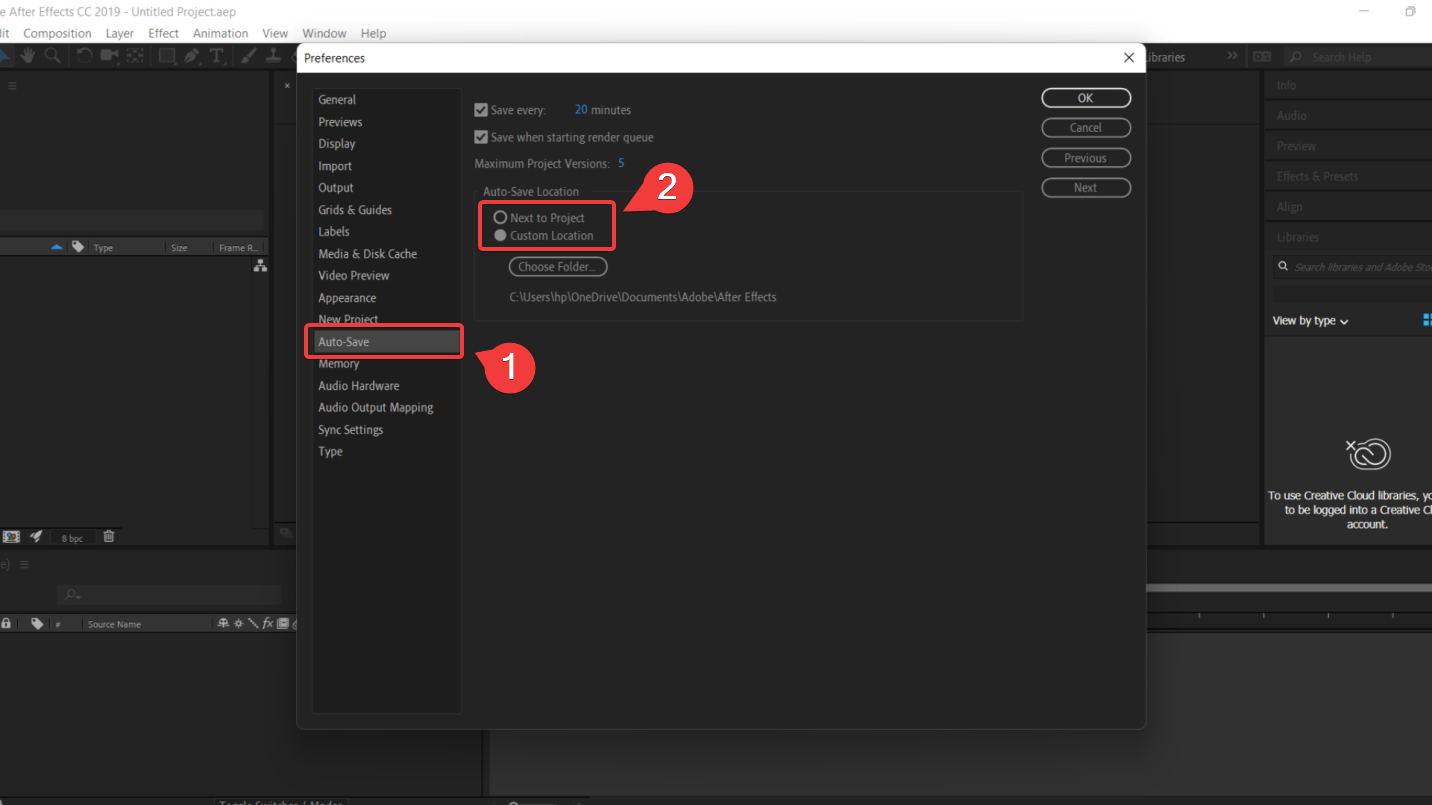Viewport: 1432px width, 805px height.
Task: Select the Next to Project radio button
Action: click(500, 217)
